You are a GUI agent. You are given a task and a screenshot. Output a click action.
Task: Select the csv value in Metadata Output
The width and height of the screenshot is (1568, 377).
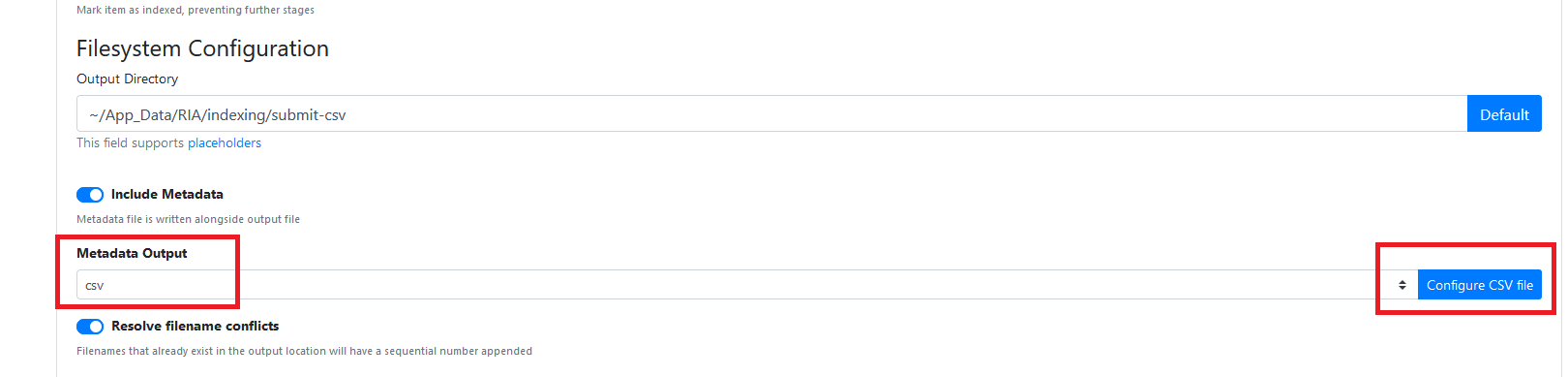pos(95,286)
